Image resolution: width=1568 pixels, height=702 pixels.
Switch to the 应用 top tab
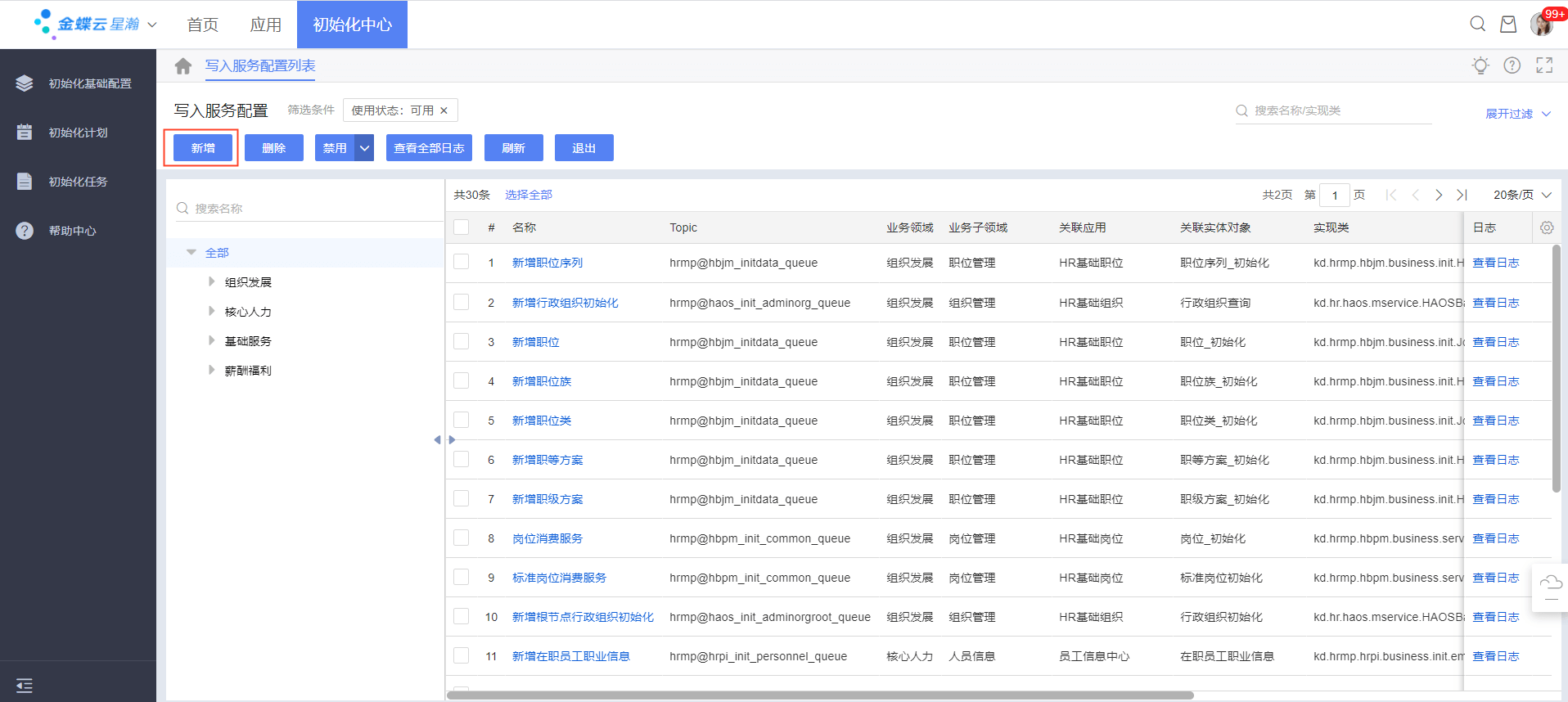pyautogui.click(x=265, y=25)
